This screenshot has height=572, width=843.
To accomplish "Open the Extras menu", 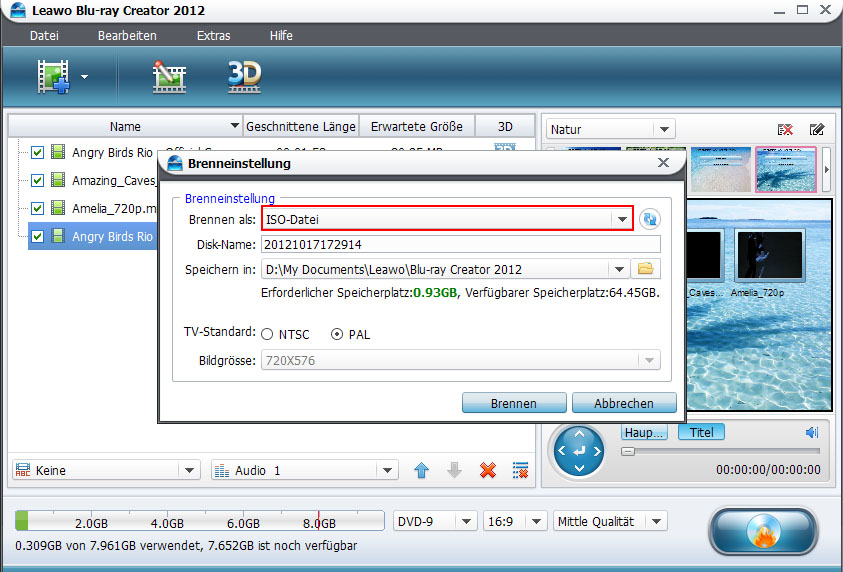I will [x=213, y=35].
